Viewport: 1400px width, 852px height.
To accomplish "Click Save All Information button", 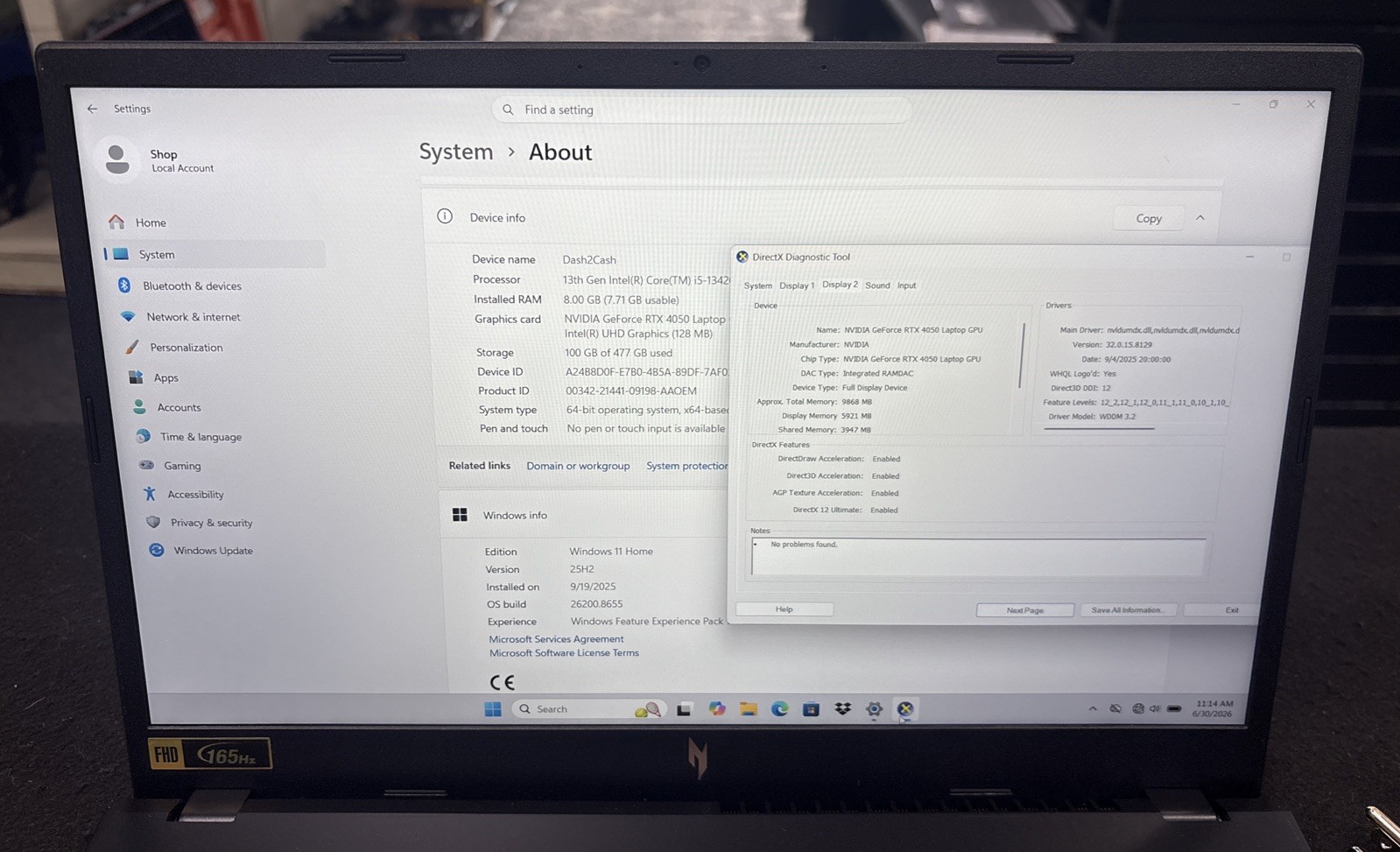I will [x=1127, y=610].
